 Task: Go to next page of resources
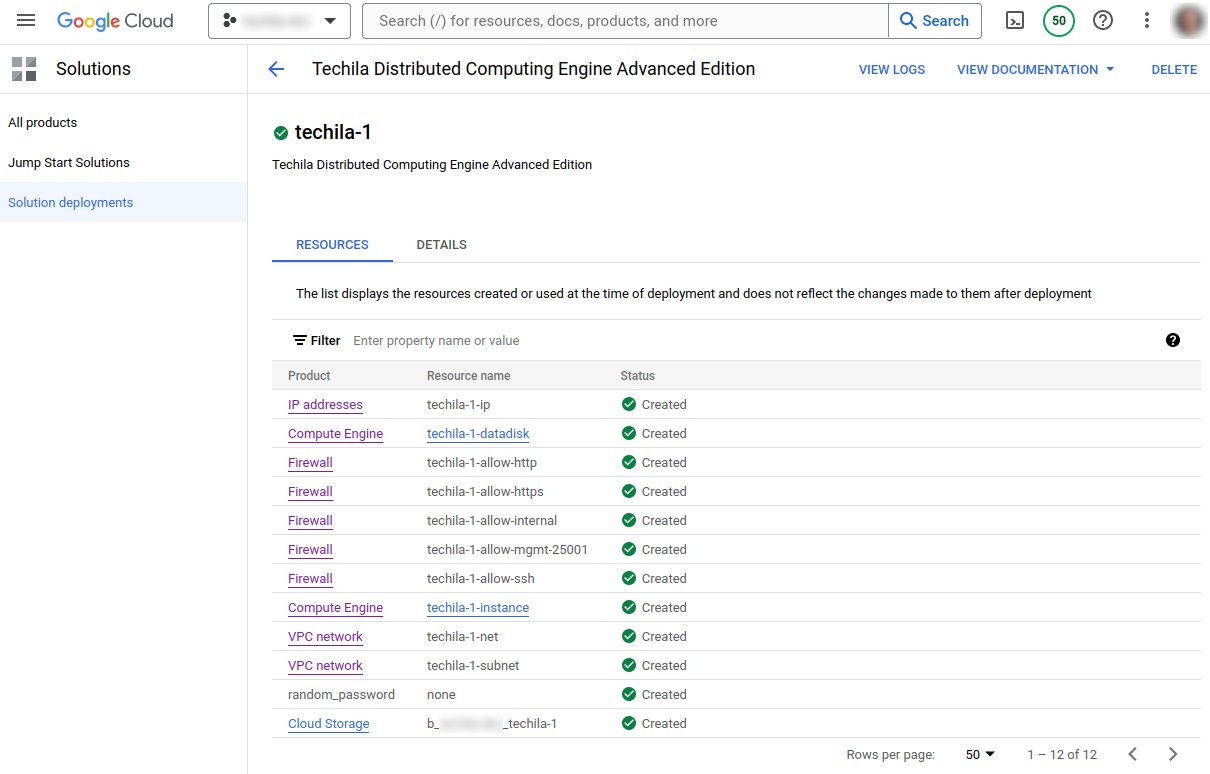pyautogui.click(x=1173, y=755)
